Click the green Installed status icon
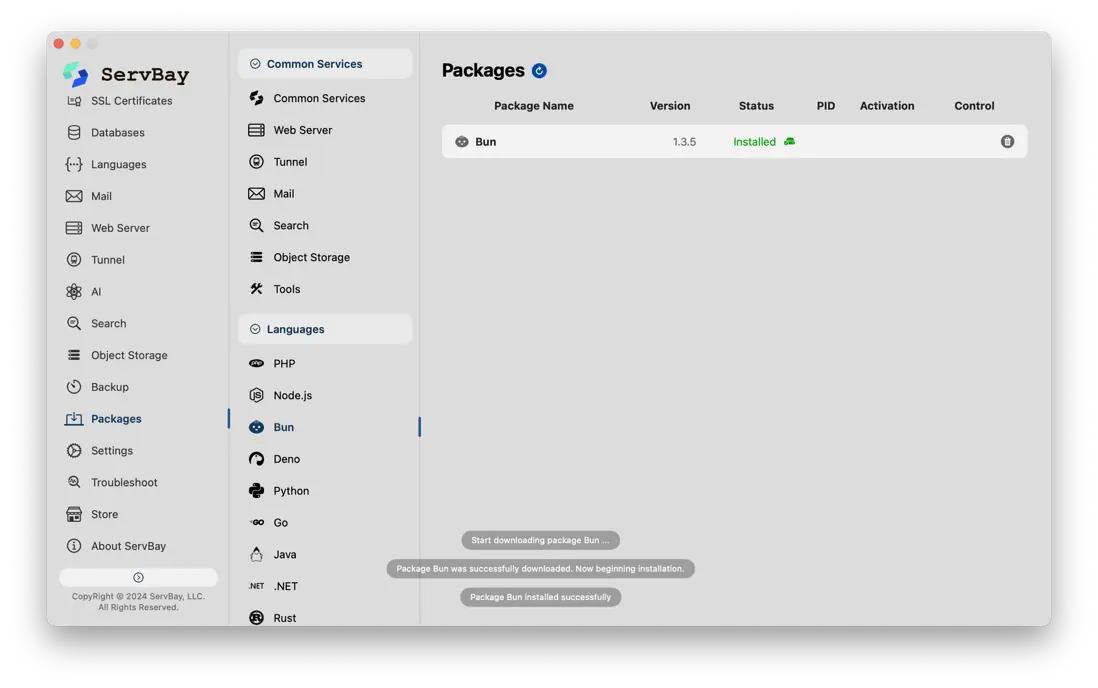This screenshot has width=1098, height=688. pyautogui.click(x=789, y=142)
